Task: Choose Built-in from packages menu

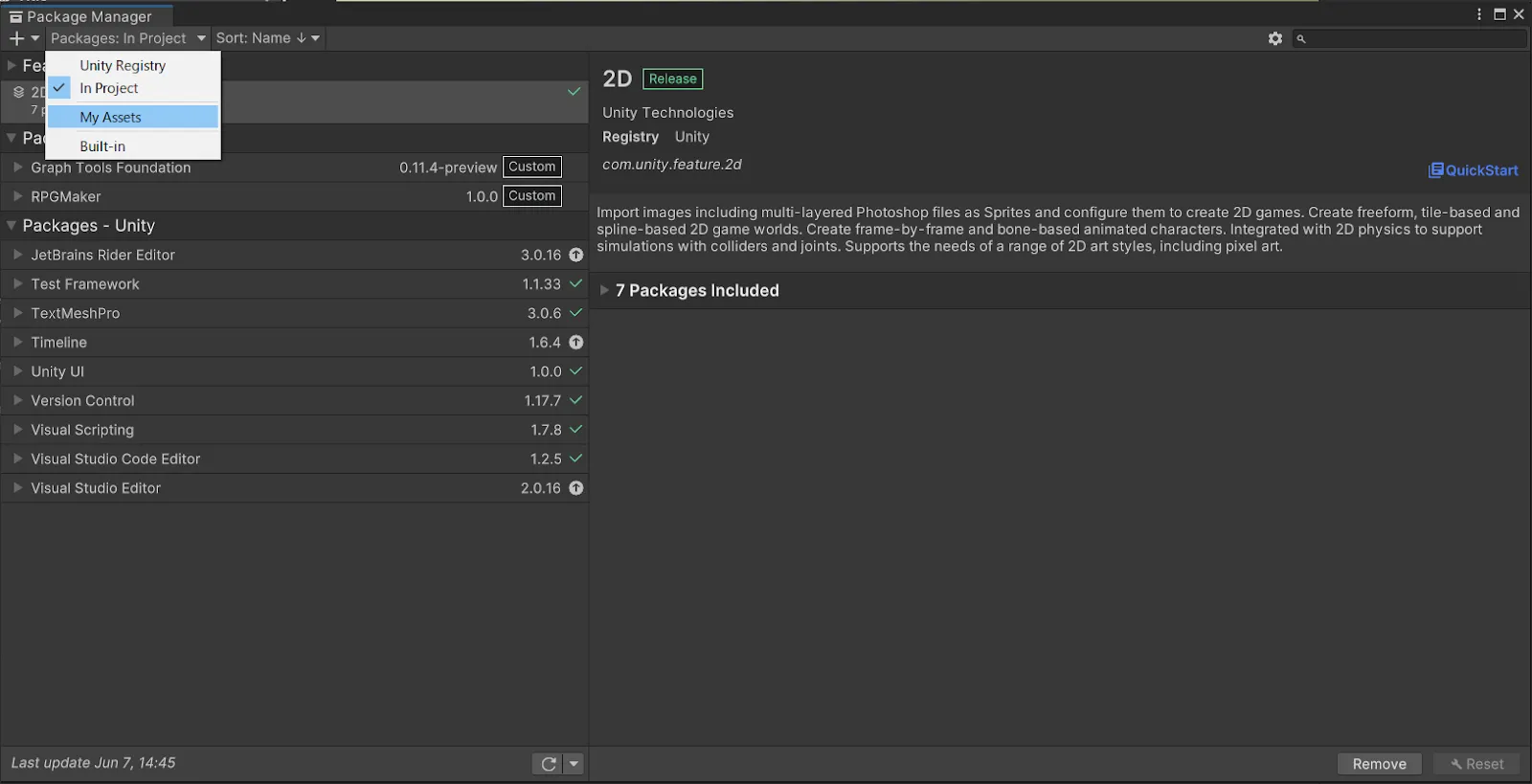Action: click(134, 146)
